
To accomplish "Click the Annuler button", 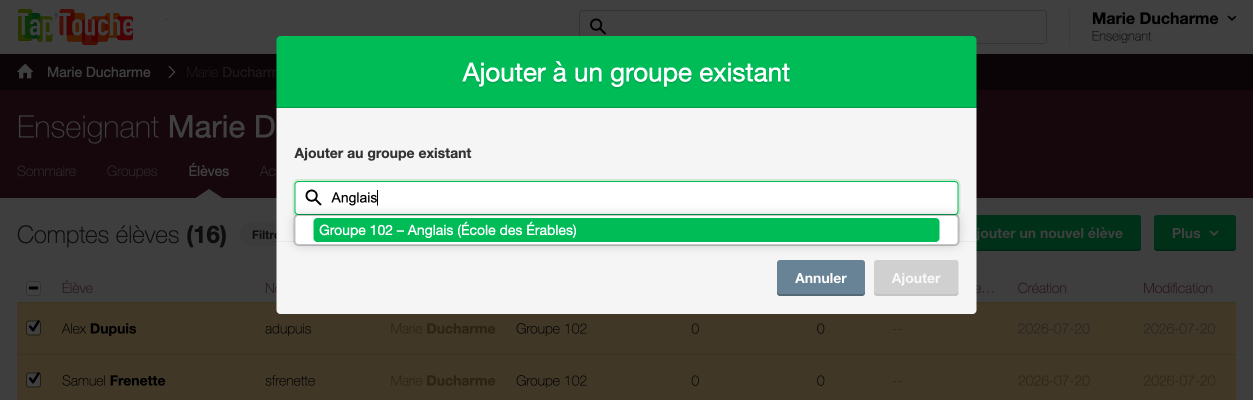I will 821,278.
